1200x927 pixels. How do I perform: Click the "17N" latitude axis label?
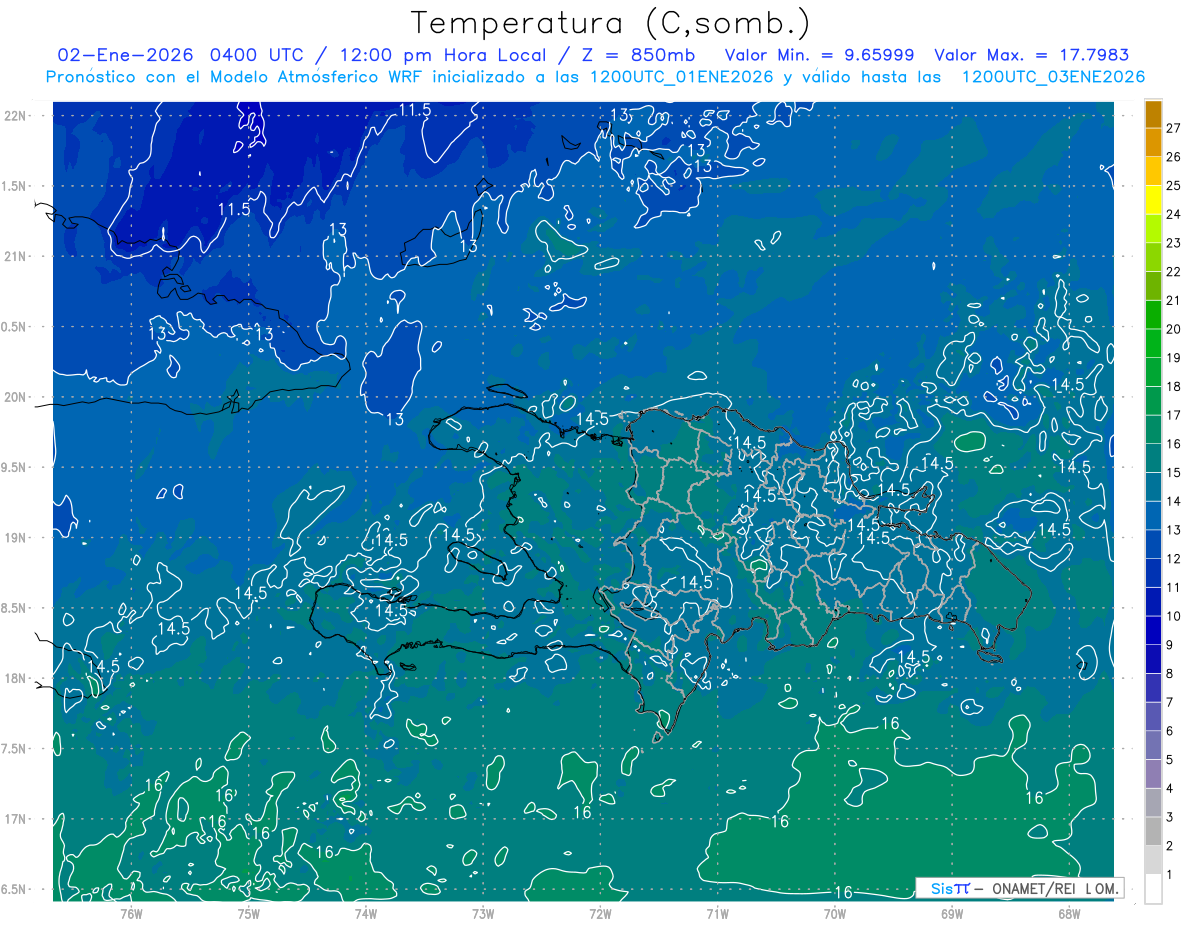click(x=16, y=819)
